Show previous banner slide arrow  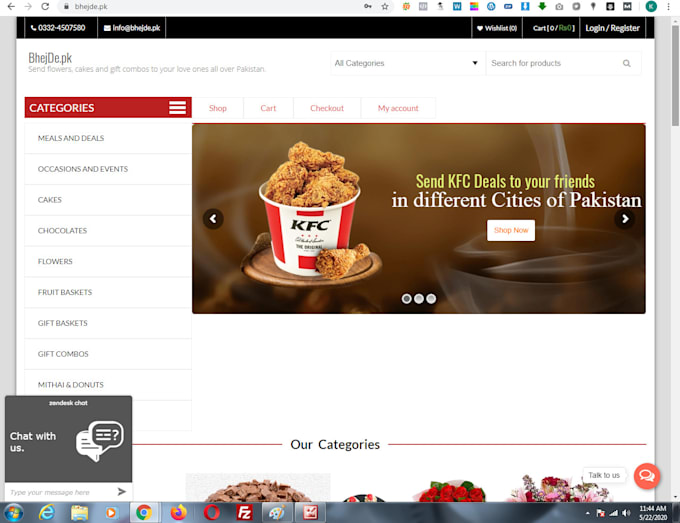[213, 219]
